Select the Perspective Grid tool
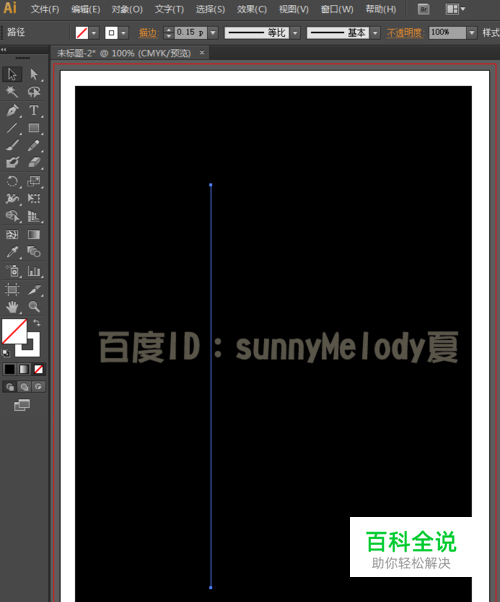 [34, 216]
